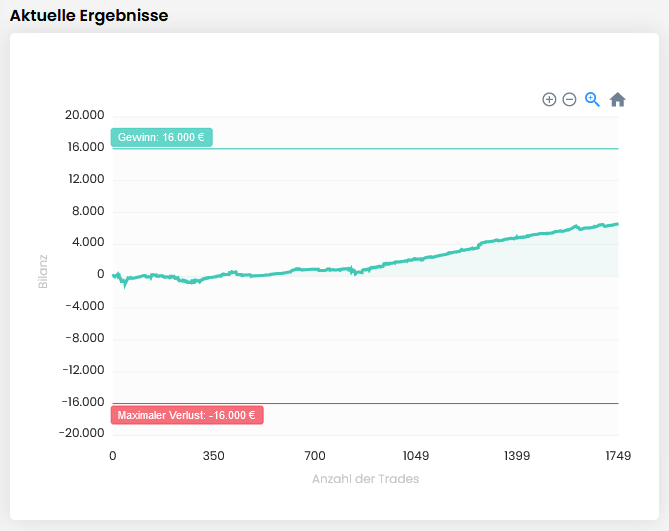The height and width of the screenshot is (531, 669).
Task: Reset chart zoom with the home icon
Action: (617, 99)
